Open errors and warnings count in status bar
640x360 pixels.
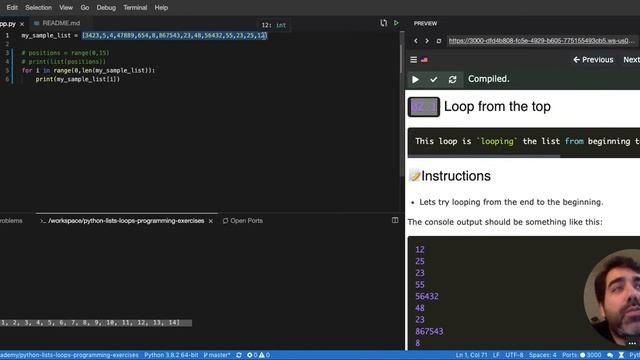tap(258, 355)
